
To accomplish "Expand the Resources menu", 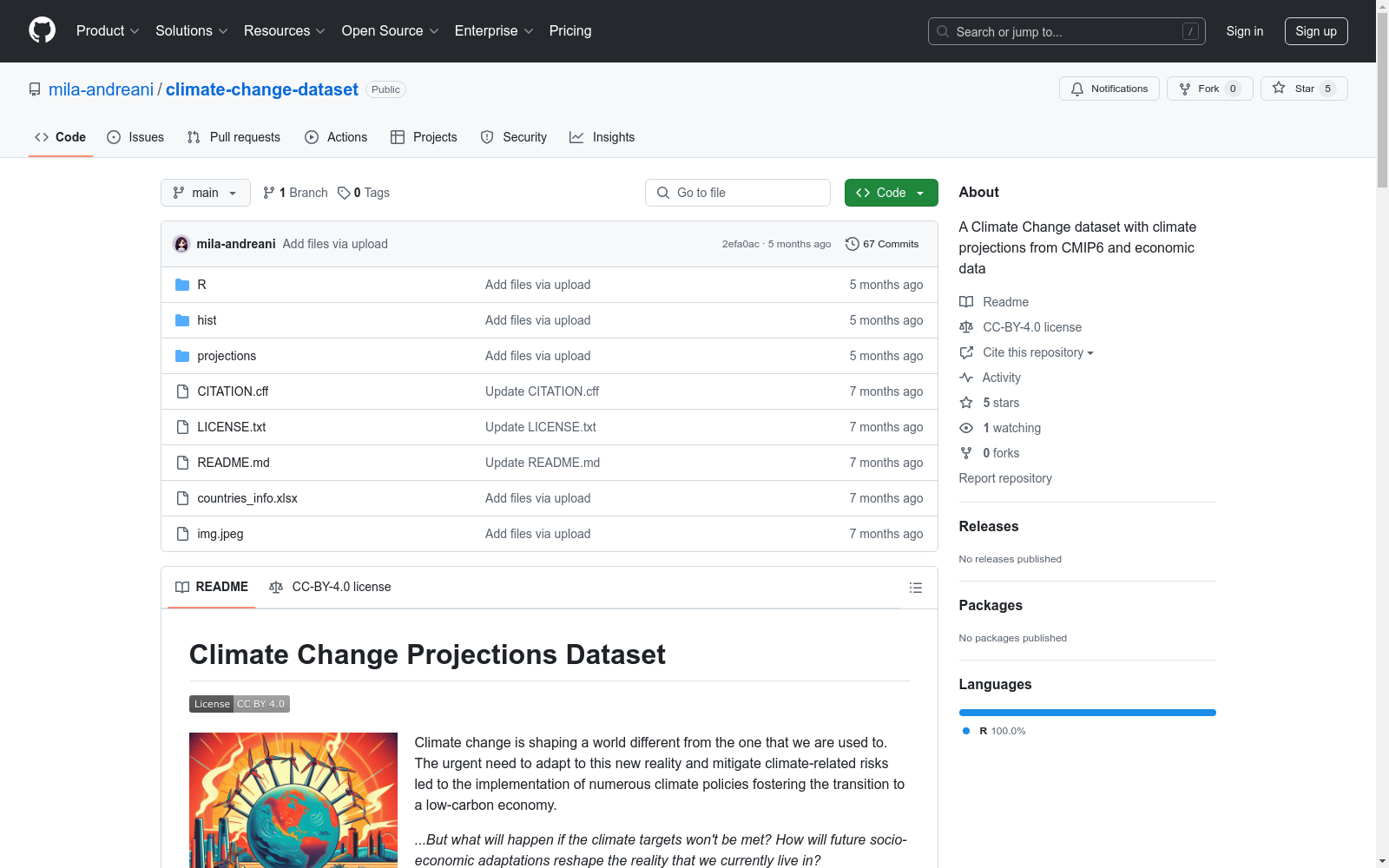I will [x=285, y=31].
